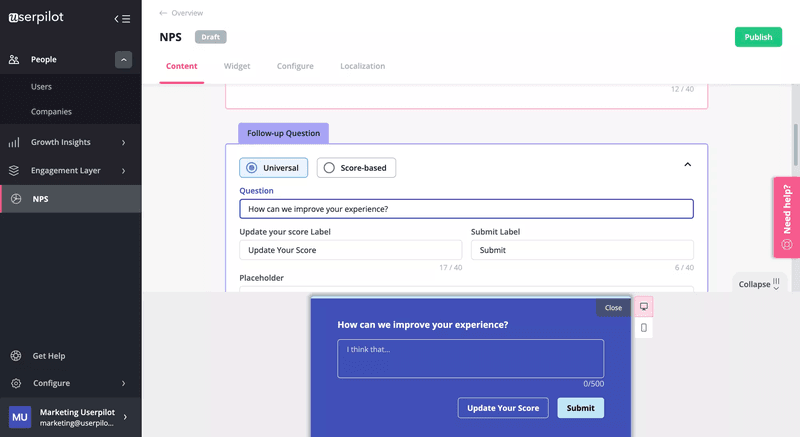
Task: Click the Submit preview button
Action: pos(581,408)
